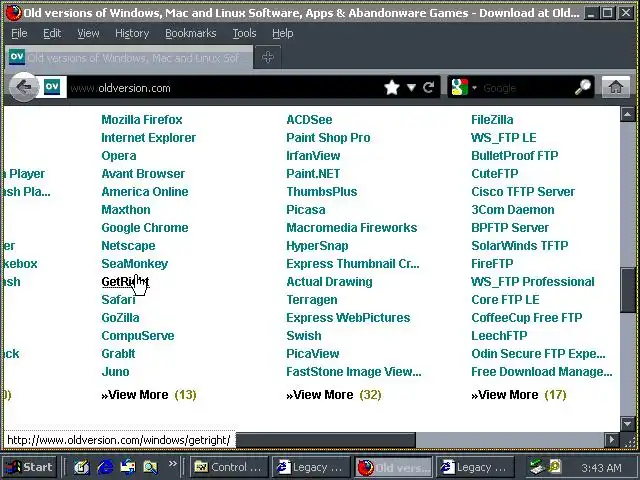Go to the home page with the house icon
Image resolution: width=640 pixels, height=480 pixels.
point(616,87)
